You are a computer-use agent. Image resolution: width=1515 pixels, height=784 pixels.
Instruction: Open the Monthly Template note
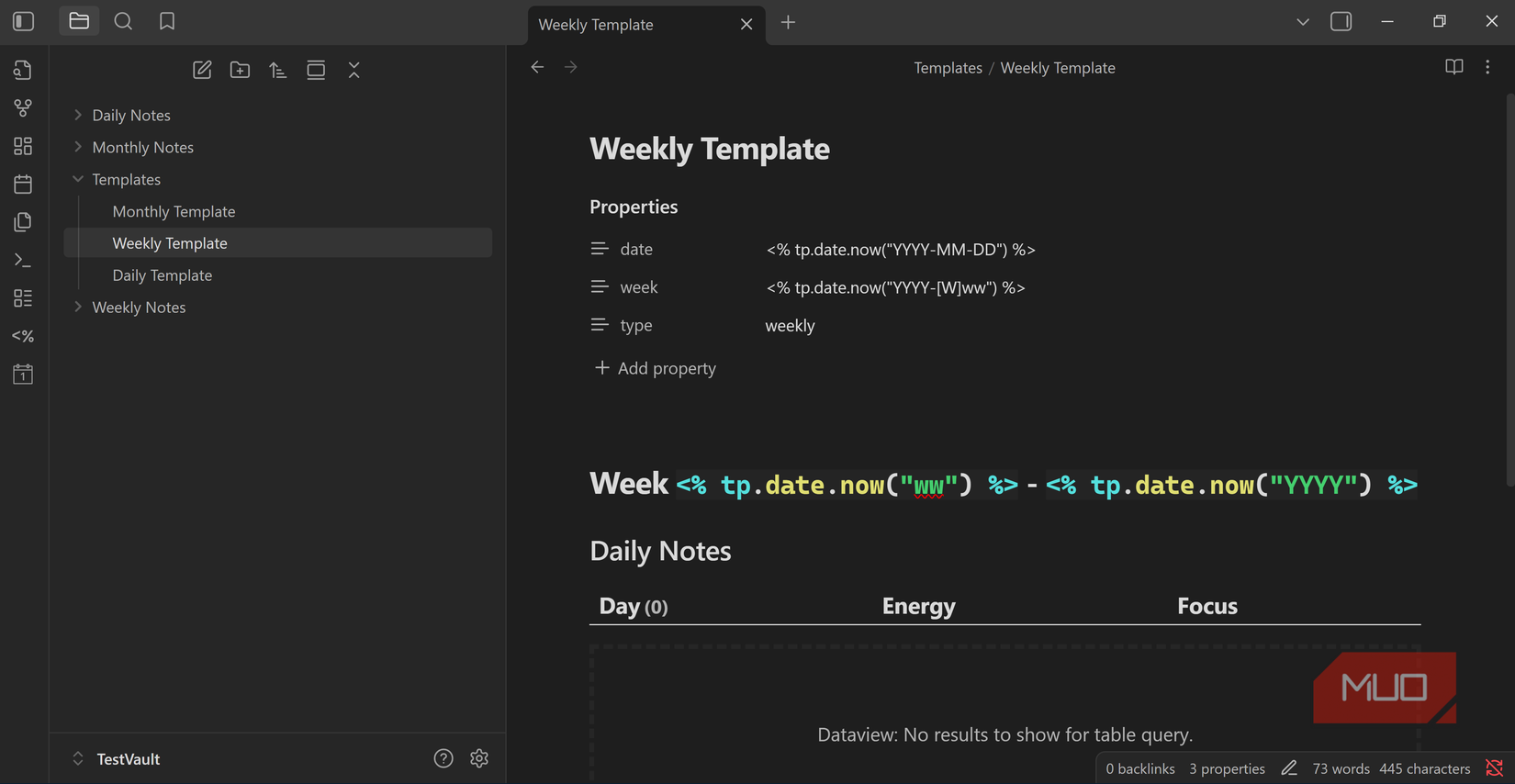coord(174,211)
